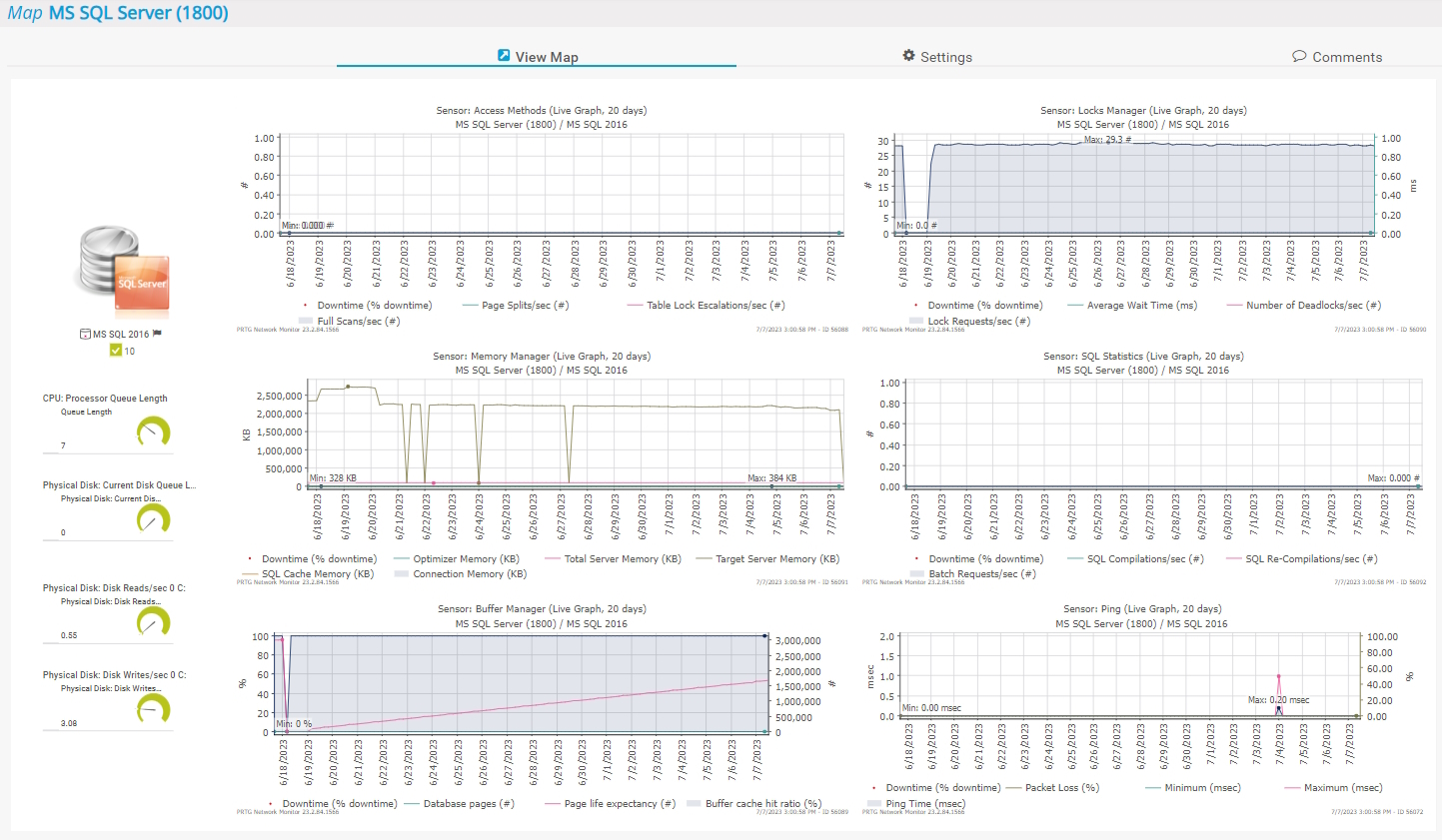The image size is (1442, 840).
Task: Click Sensor: Locks Manager graph title
Action: pos(1143,111)
